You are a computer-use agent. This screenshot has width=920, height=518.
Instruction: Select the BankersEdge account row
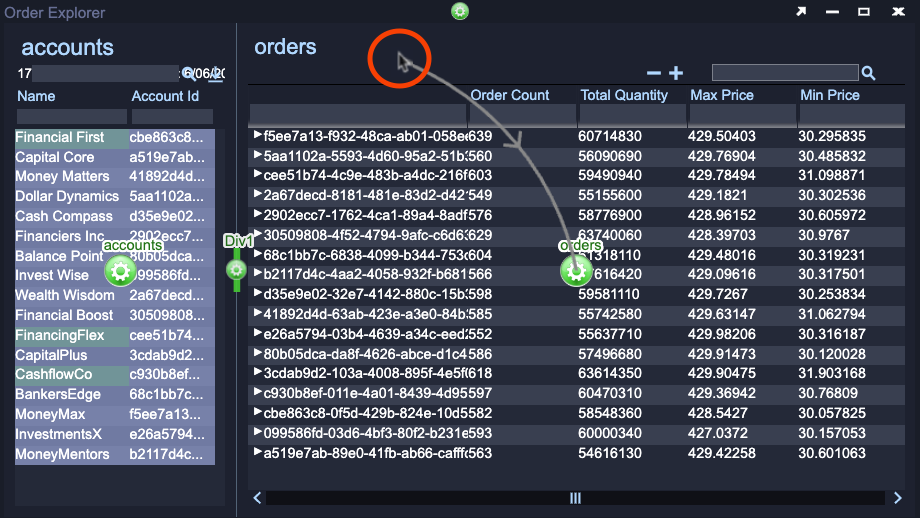click(x=58, y=394)
